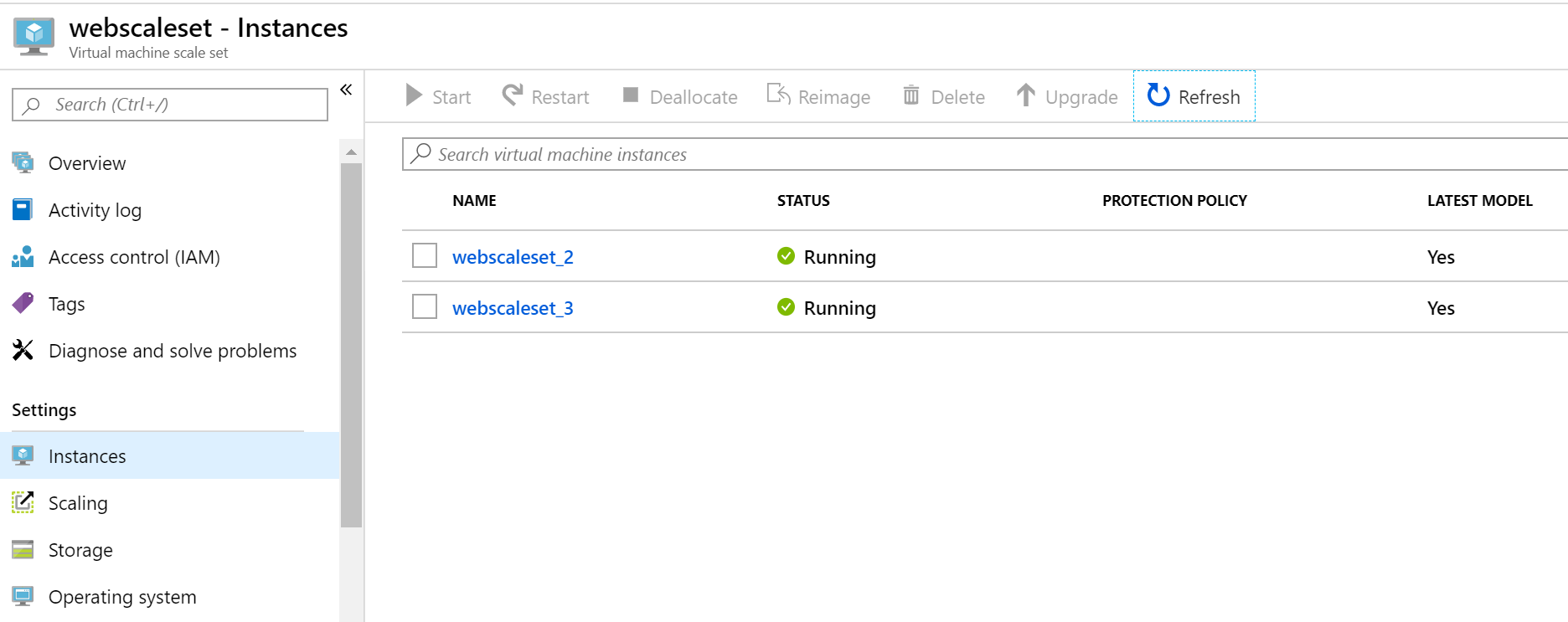1568x622 pixels.
Task: Click the sidebar Search (Ctrl+/) box
Action: pos(170,105)
